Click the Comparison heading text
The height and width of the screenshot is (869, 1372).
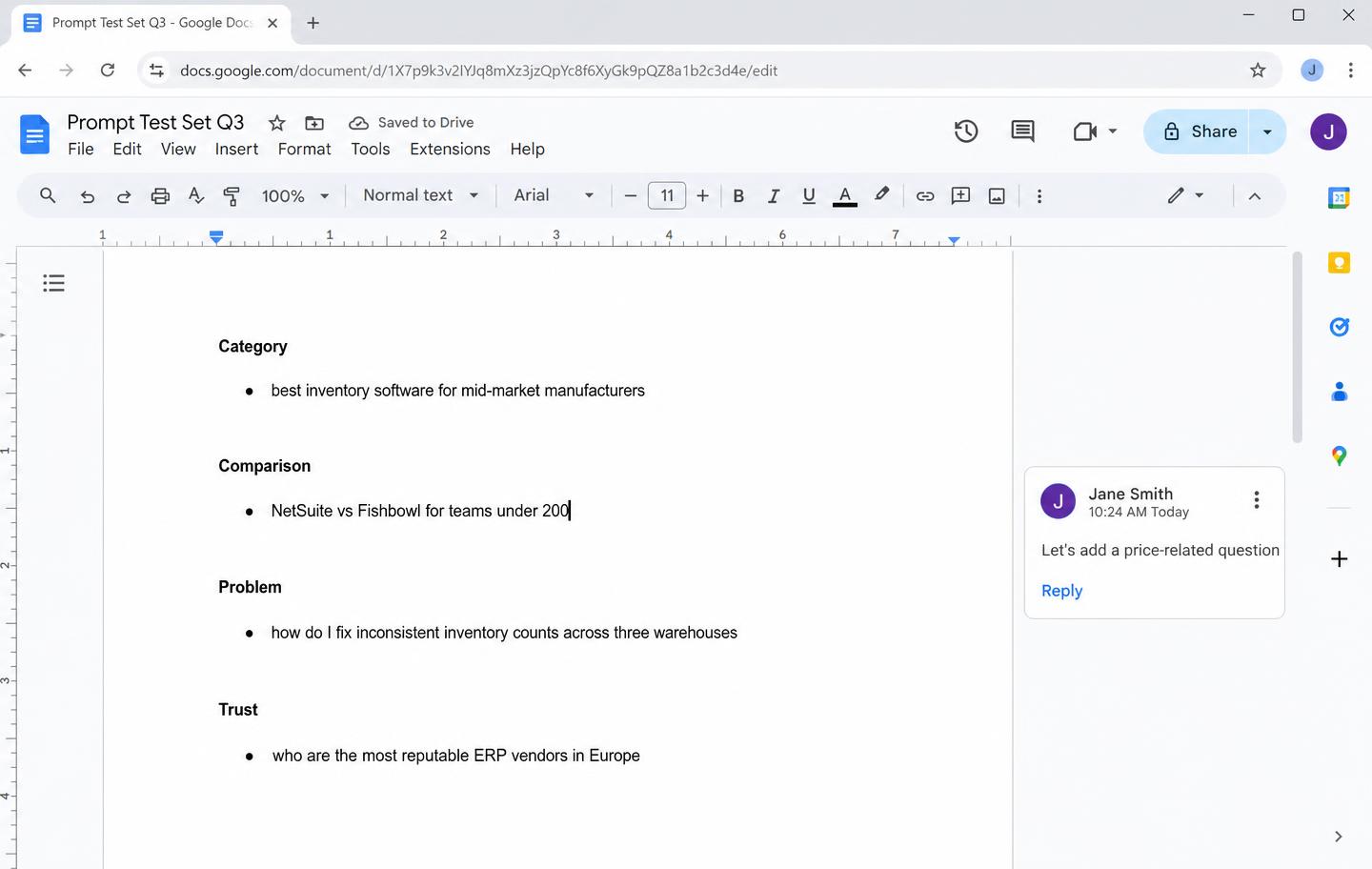265,466
